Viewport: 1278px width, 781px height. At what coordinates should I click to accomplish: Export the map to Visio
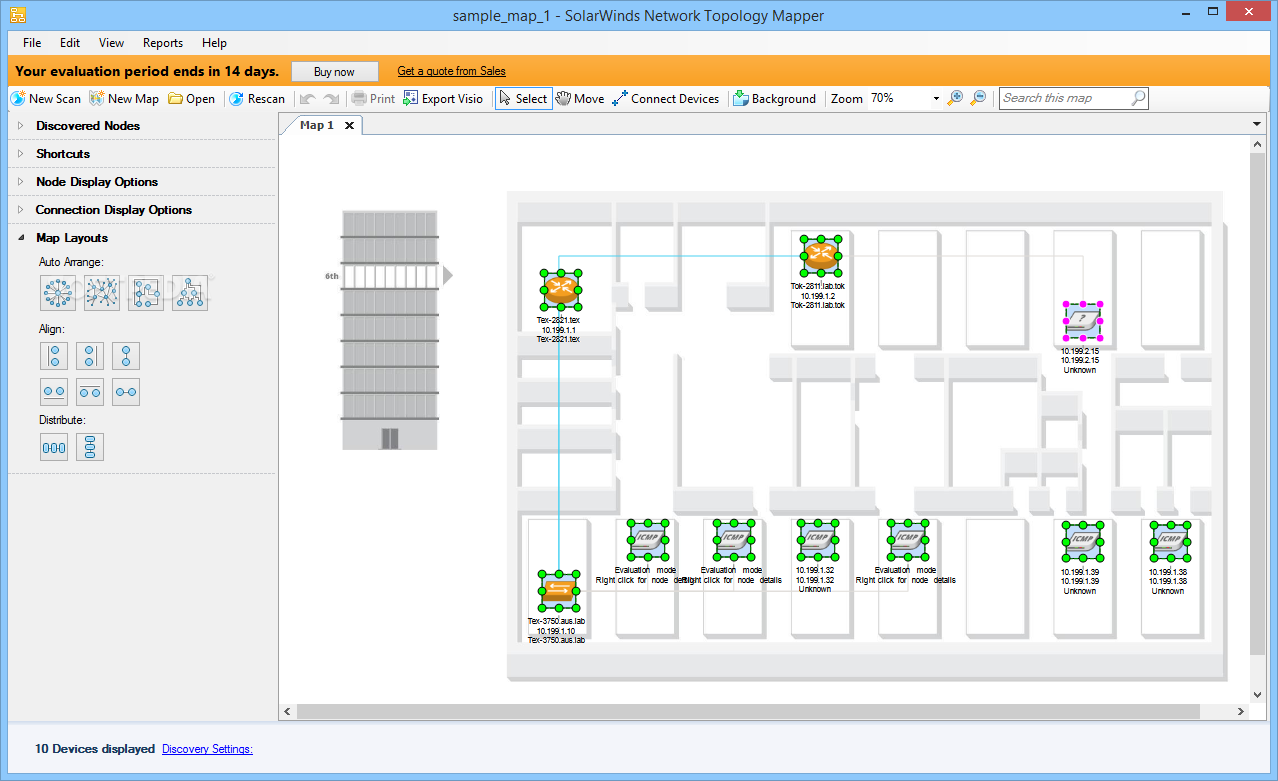pos(443,99)
